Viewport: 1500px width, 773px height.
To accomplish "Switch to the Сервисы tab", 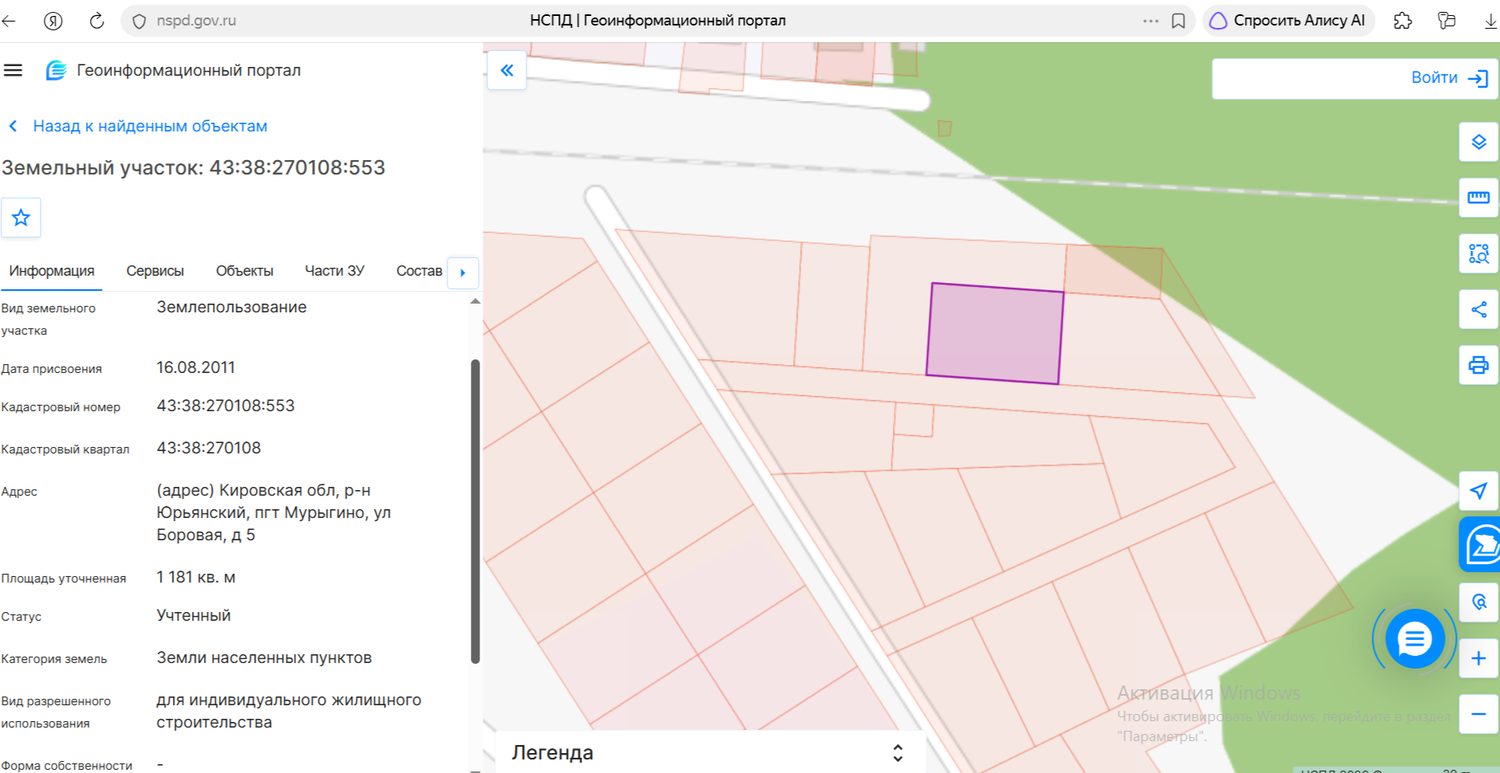I will point(155,271).
